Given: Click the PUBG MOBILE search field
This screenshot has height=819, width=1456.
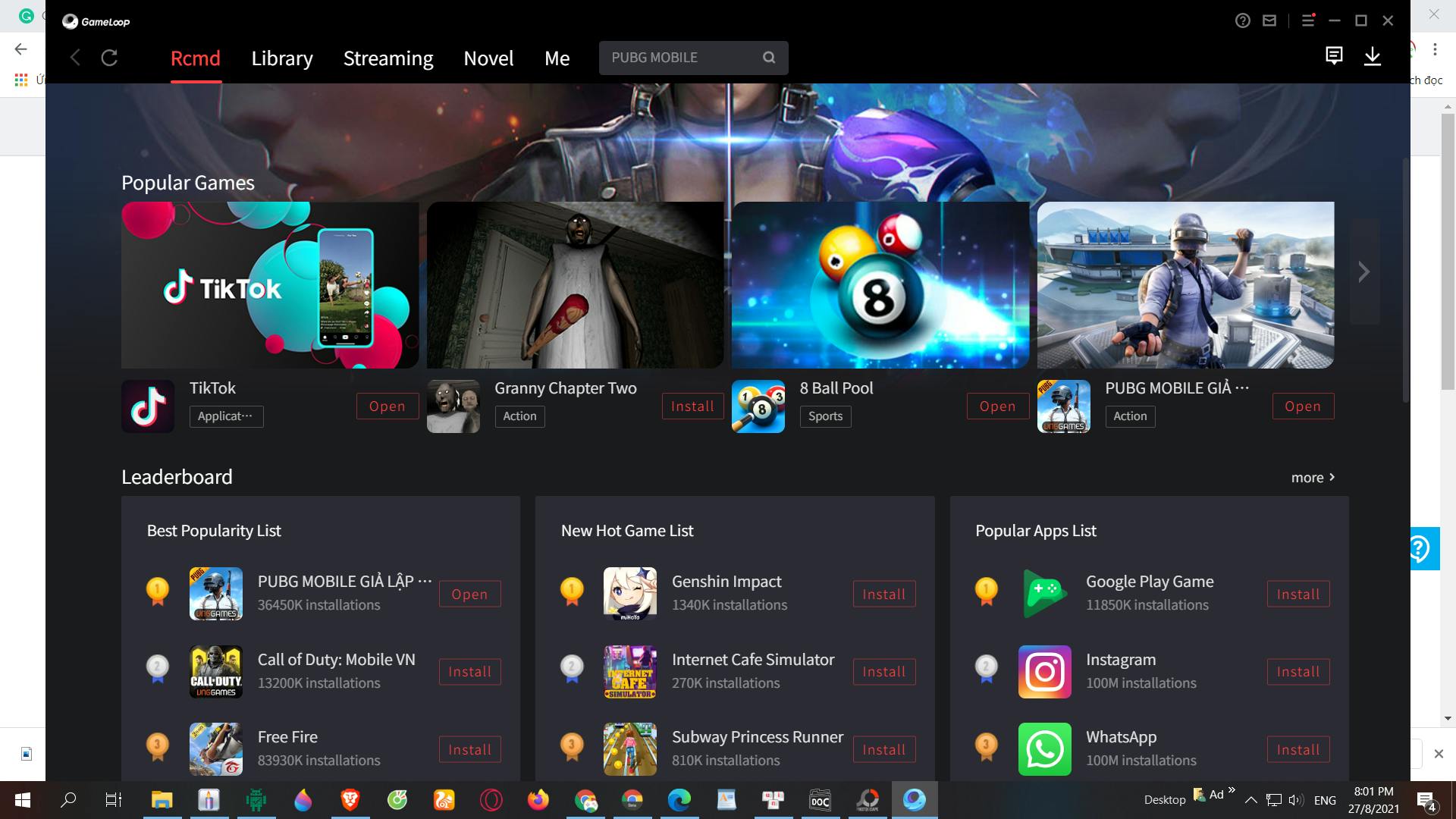Looking at the screenshot, I should (x=693, y=58).
